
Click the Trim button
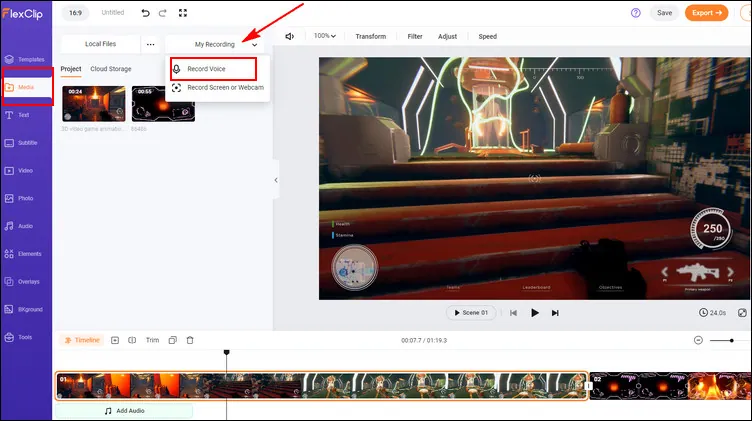click(153, 340)
